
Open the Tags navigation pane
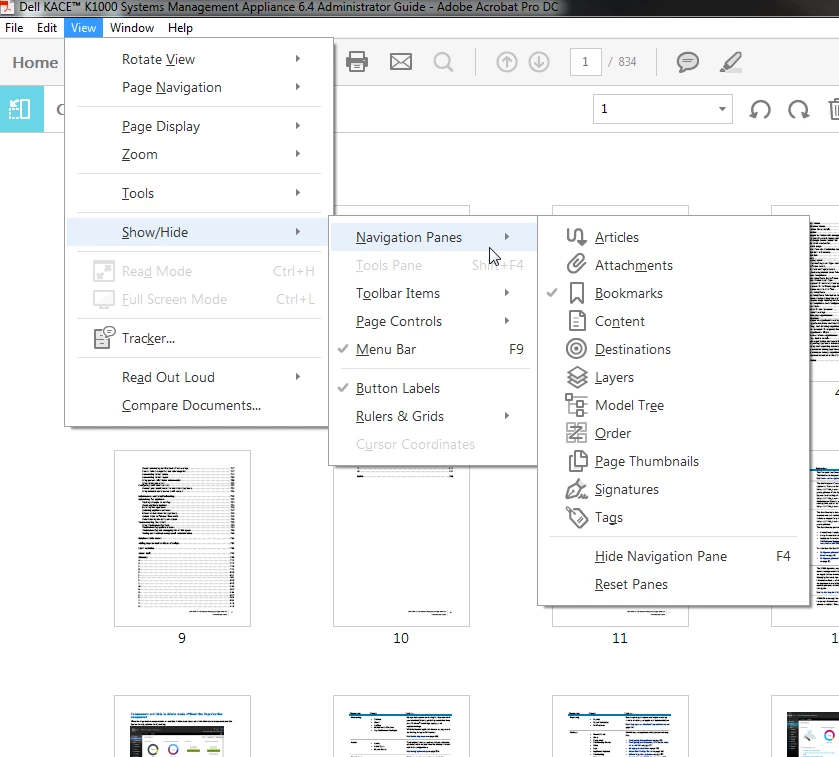click(x=673, y=517)
